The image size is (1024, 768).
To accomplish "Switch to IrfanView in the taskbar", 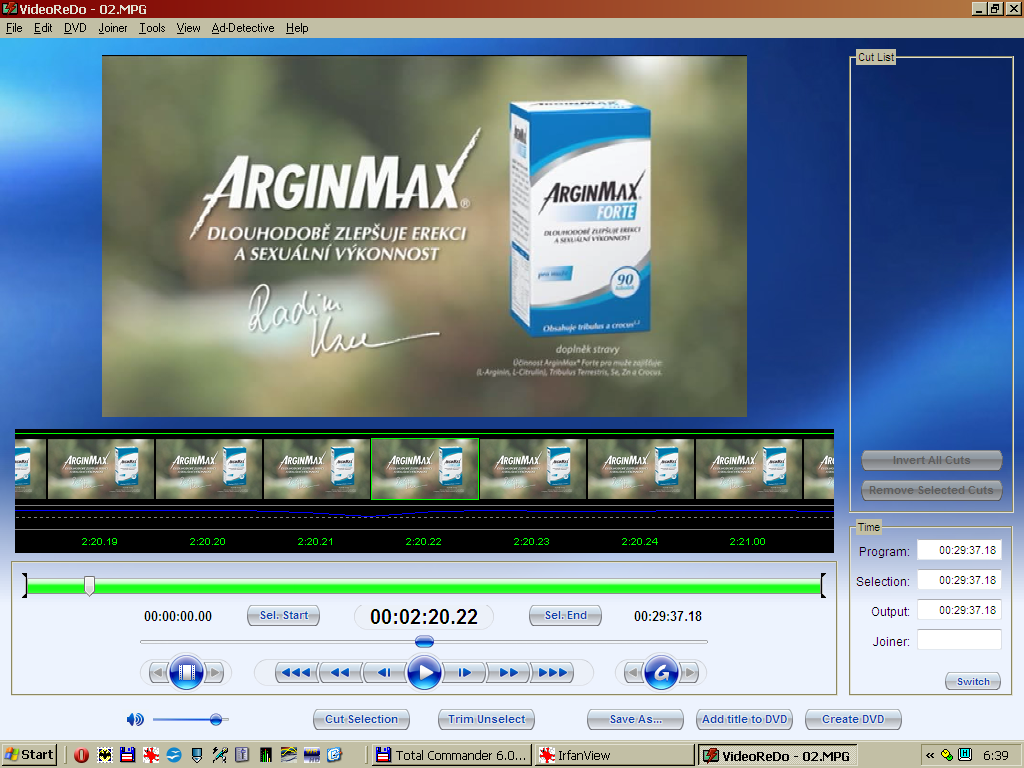I will pyautogui.click(x=614, y=755).
